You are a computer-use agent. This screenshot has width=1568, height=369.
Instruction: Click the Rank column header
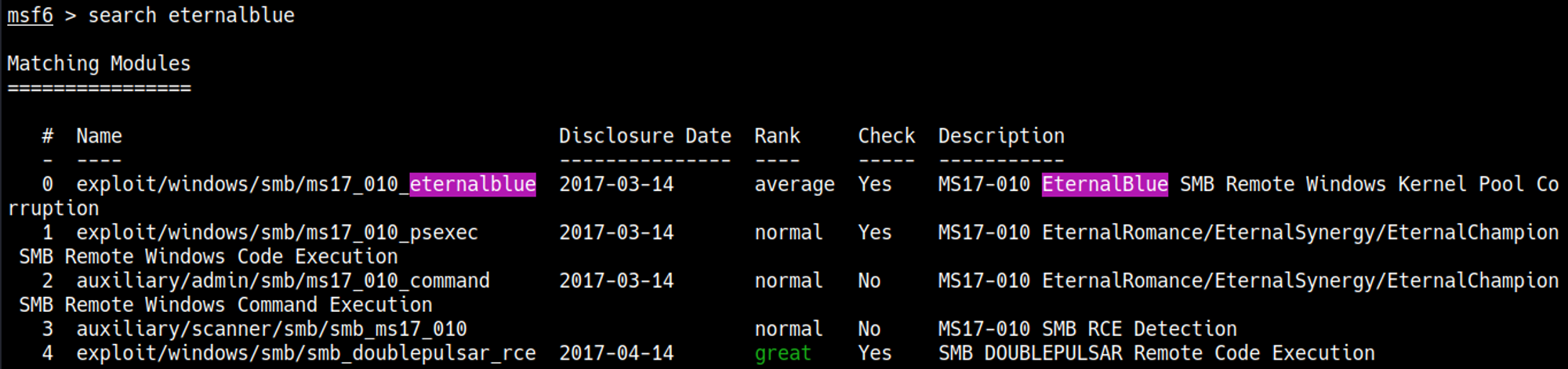click(x=777, y=136)
